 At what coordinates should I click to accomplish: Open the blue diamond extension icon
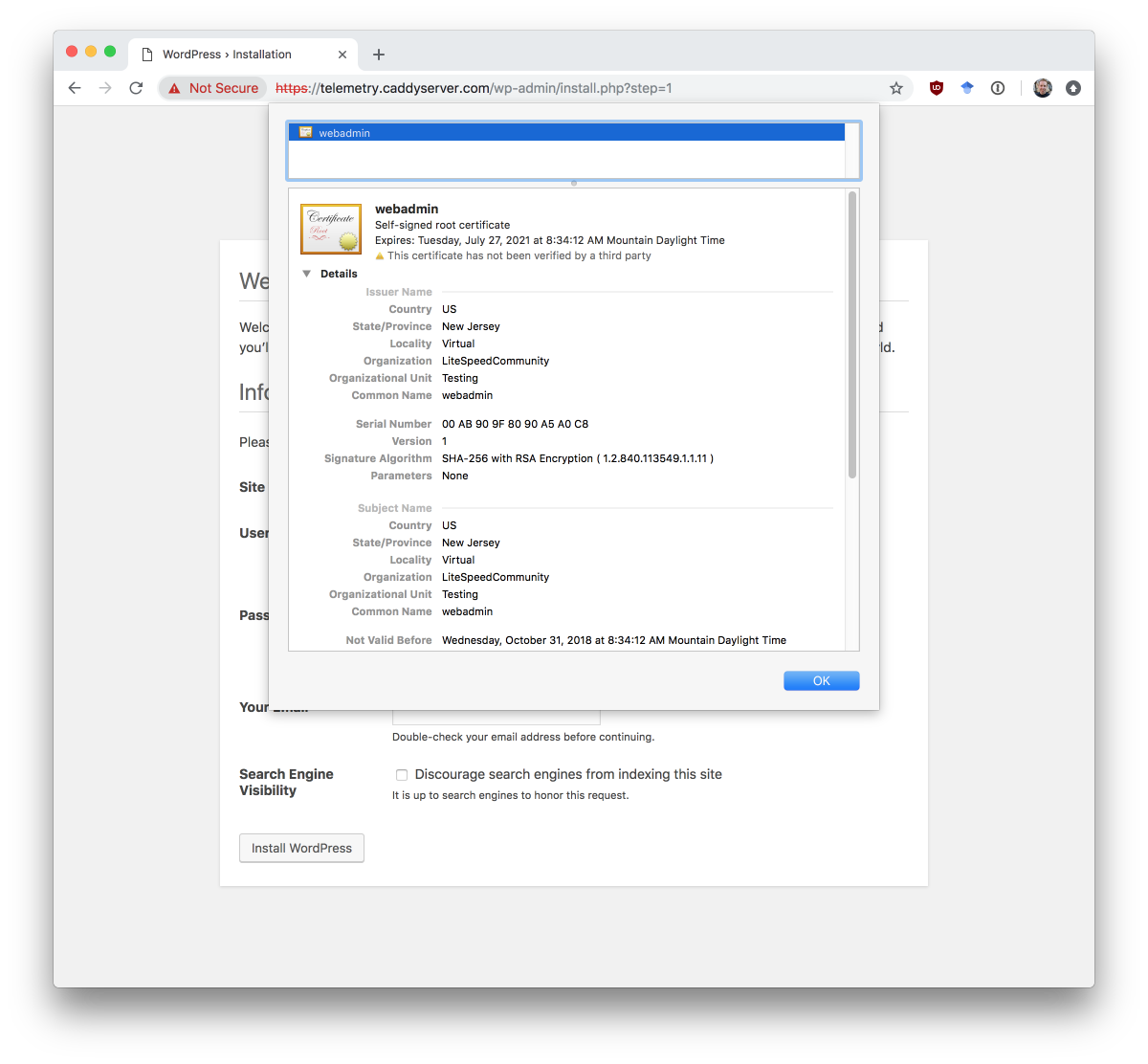[967, 88]
